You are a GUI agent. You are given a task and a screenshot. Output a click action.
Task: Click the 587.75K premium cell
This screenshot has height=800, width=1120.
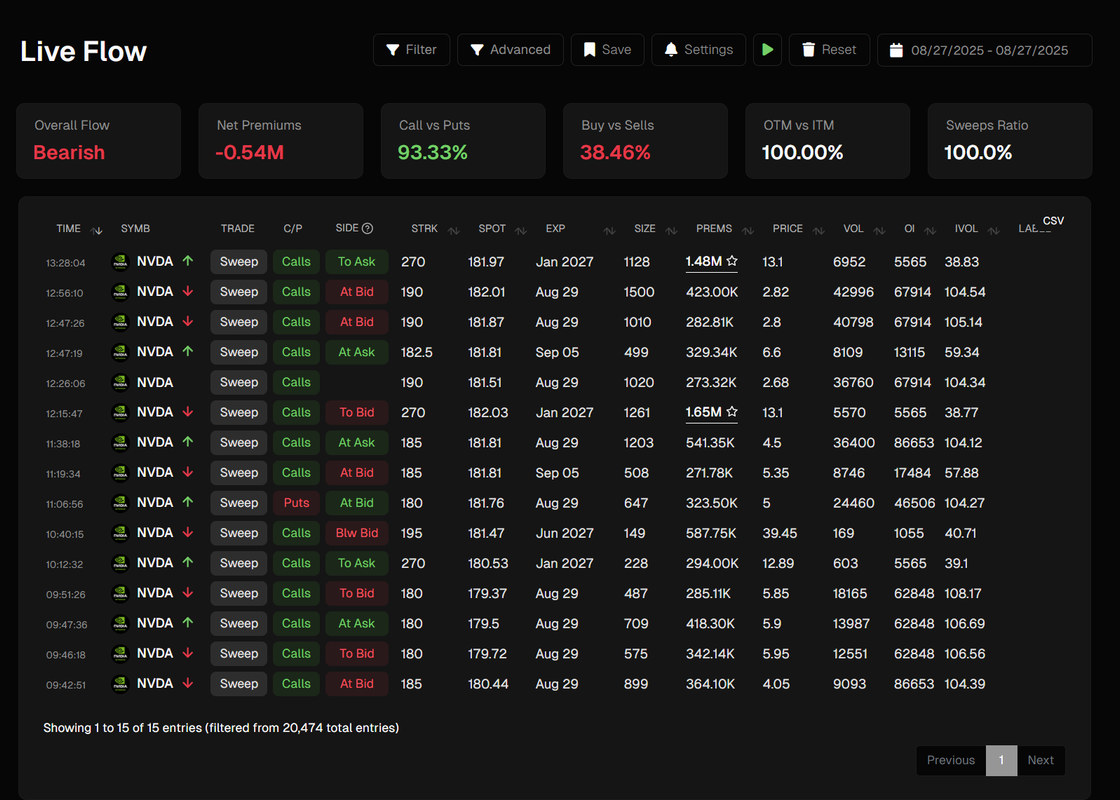tap(712, 534)
